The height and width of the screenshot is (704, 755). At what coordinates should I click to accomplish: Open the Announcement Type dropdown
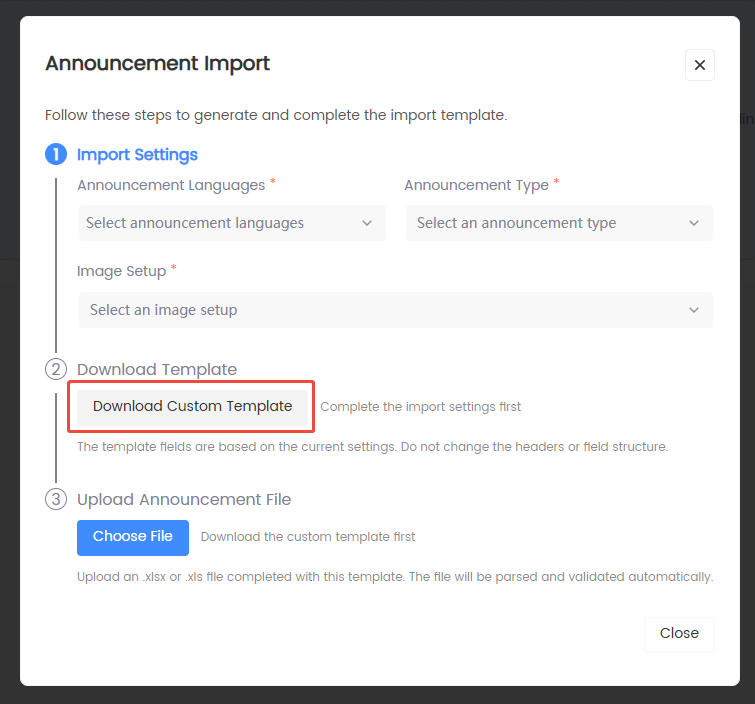pos(559,223)
